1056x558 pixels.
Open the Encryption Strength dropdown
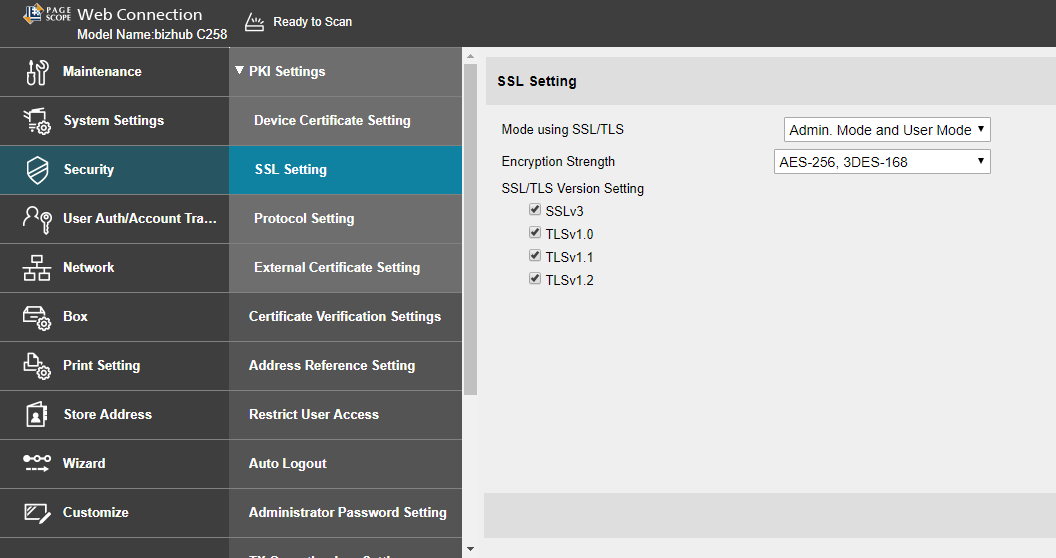point(882,161)
